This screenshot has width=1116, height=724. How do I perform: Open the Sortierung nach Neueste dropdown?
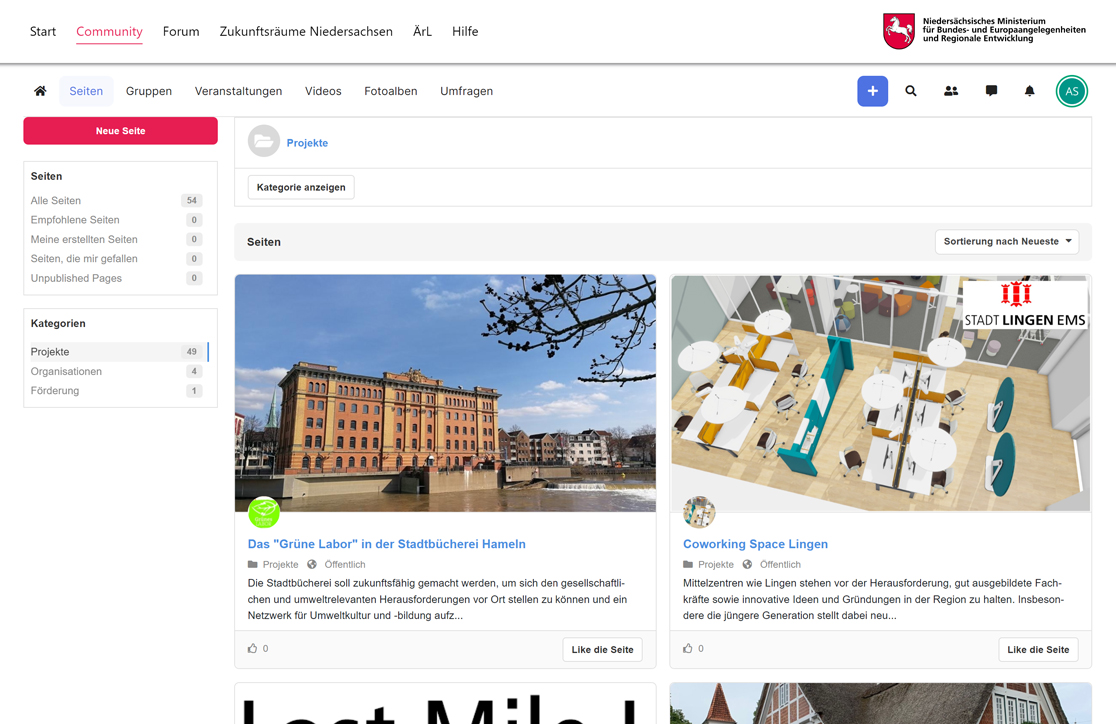[x=1007, y=241]
